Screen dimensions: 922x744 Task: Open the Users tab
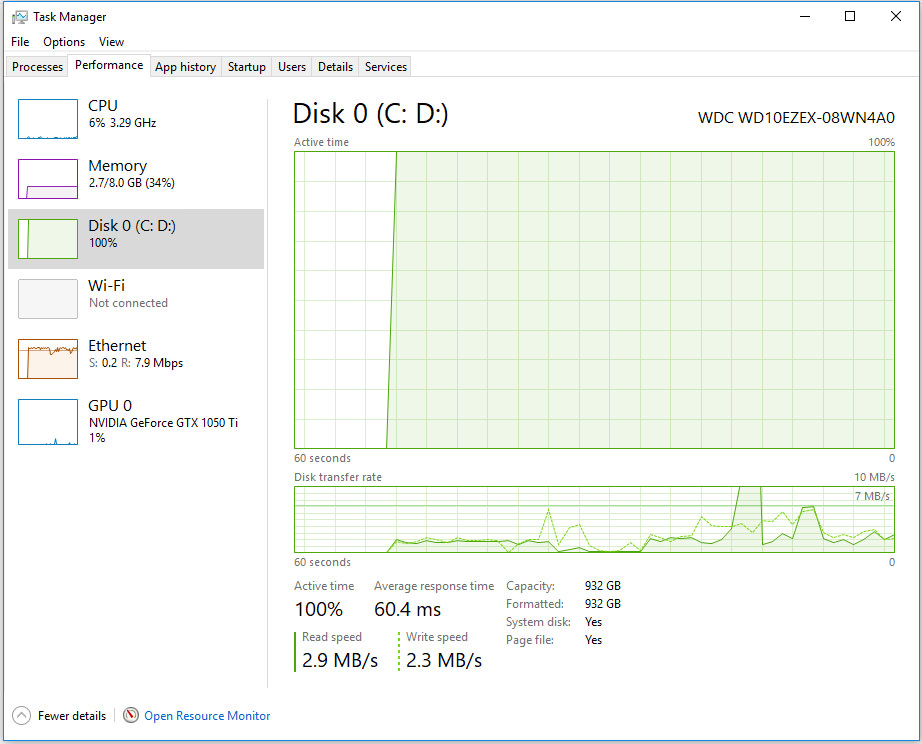coord(292,67)
